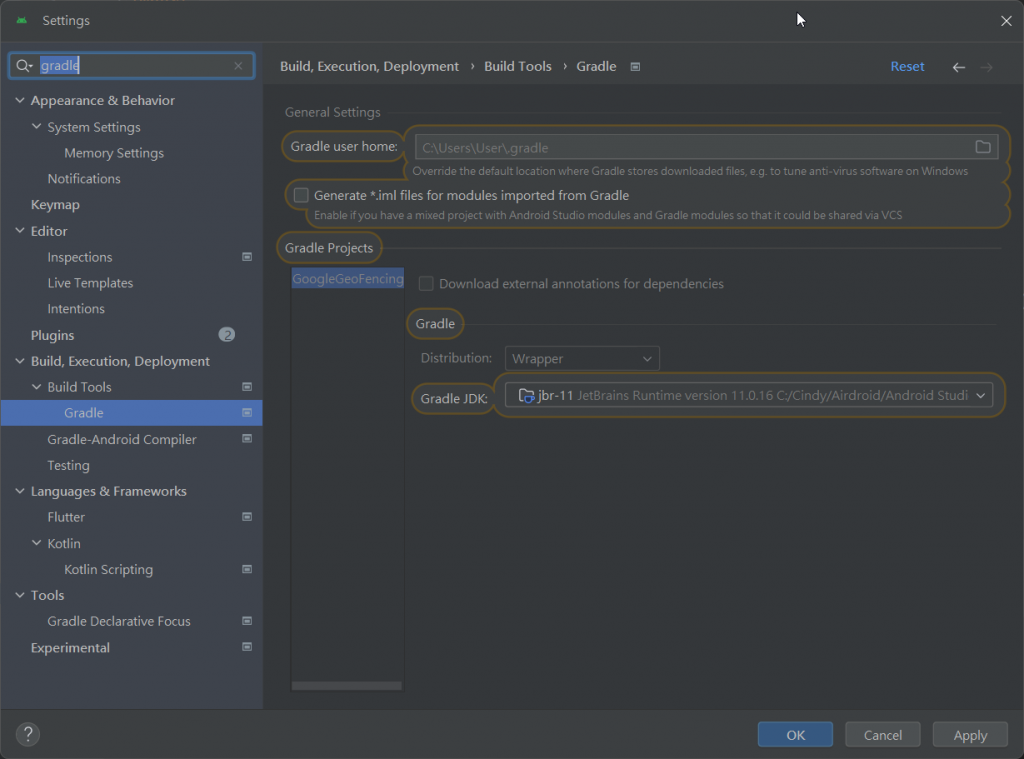Viewport: 1024px width, 759px height.
Task: Select Testing under Build, Execution, Deployment
Action: pyautogui.click(x=68, y=465)
